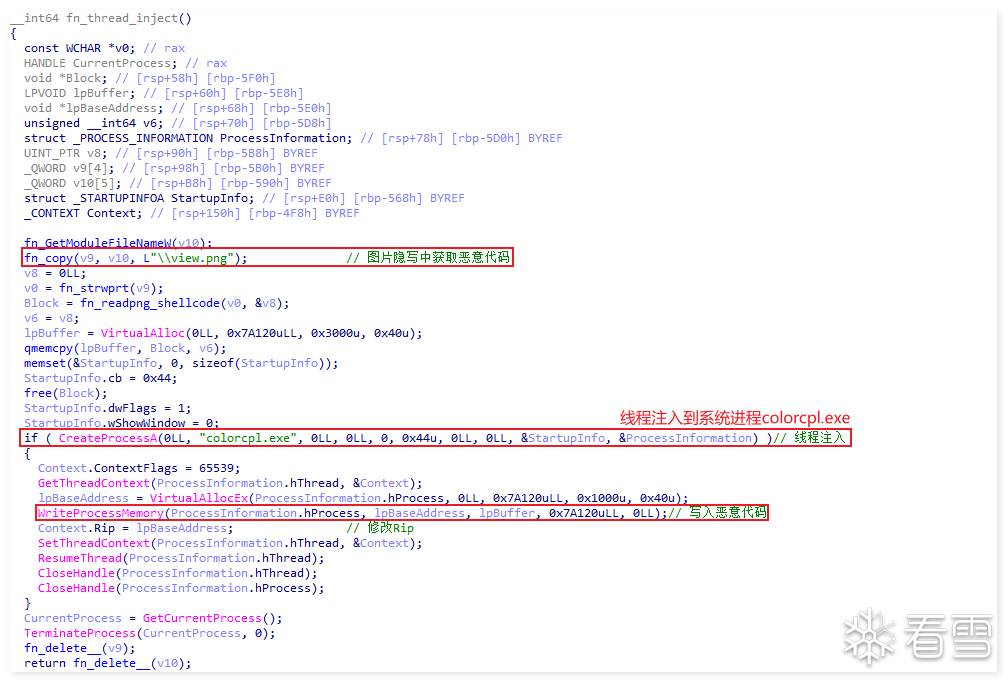Screen dimensions: 1008x683
Task: Click the memset call line
Action: tap(181, 363)
